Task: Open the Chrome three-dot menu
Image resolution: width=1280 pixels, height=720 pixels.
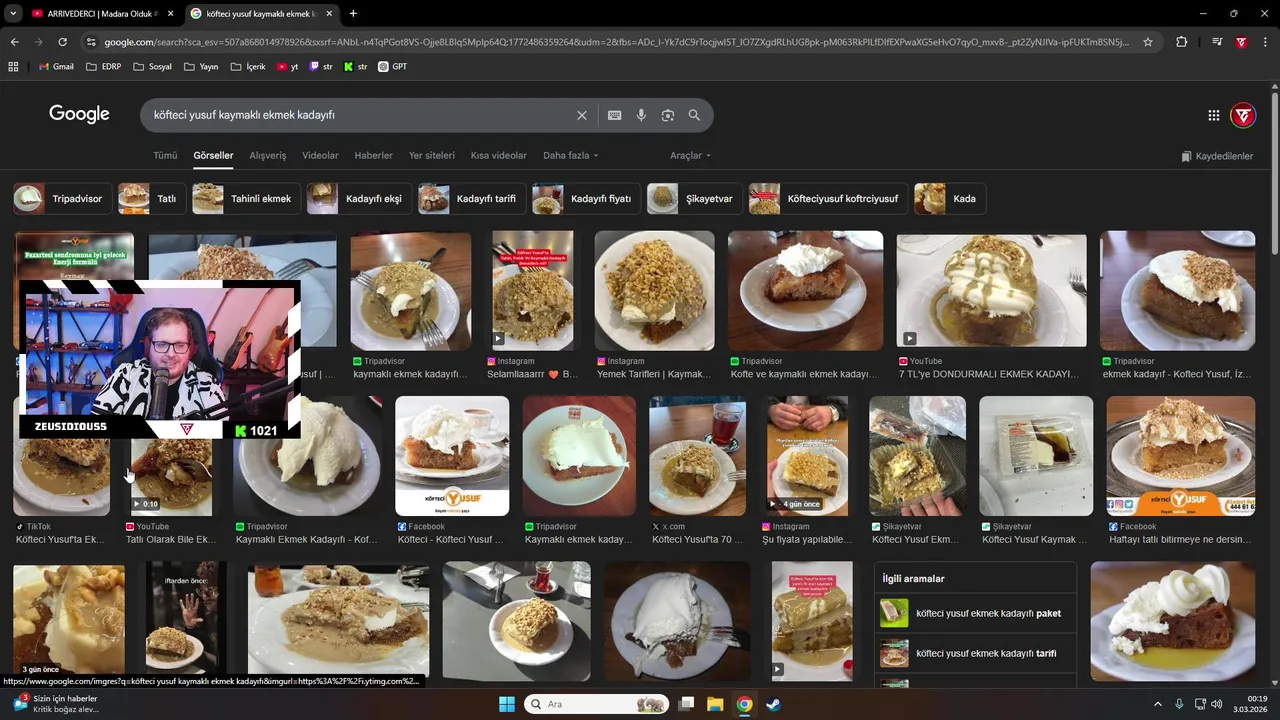Action: tap(1266, 42)
